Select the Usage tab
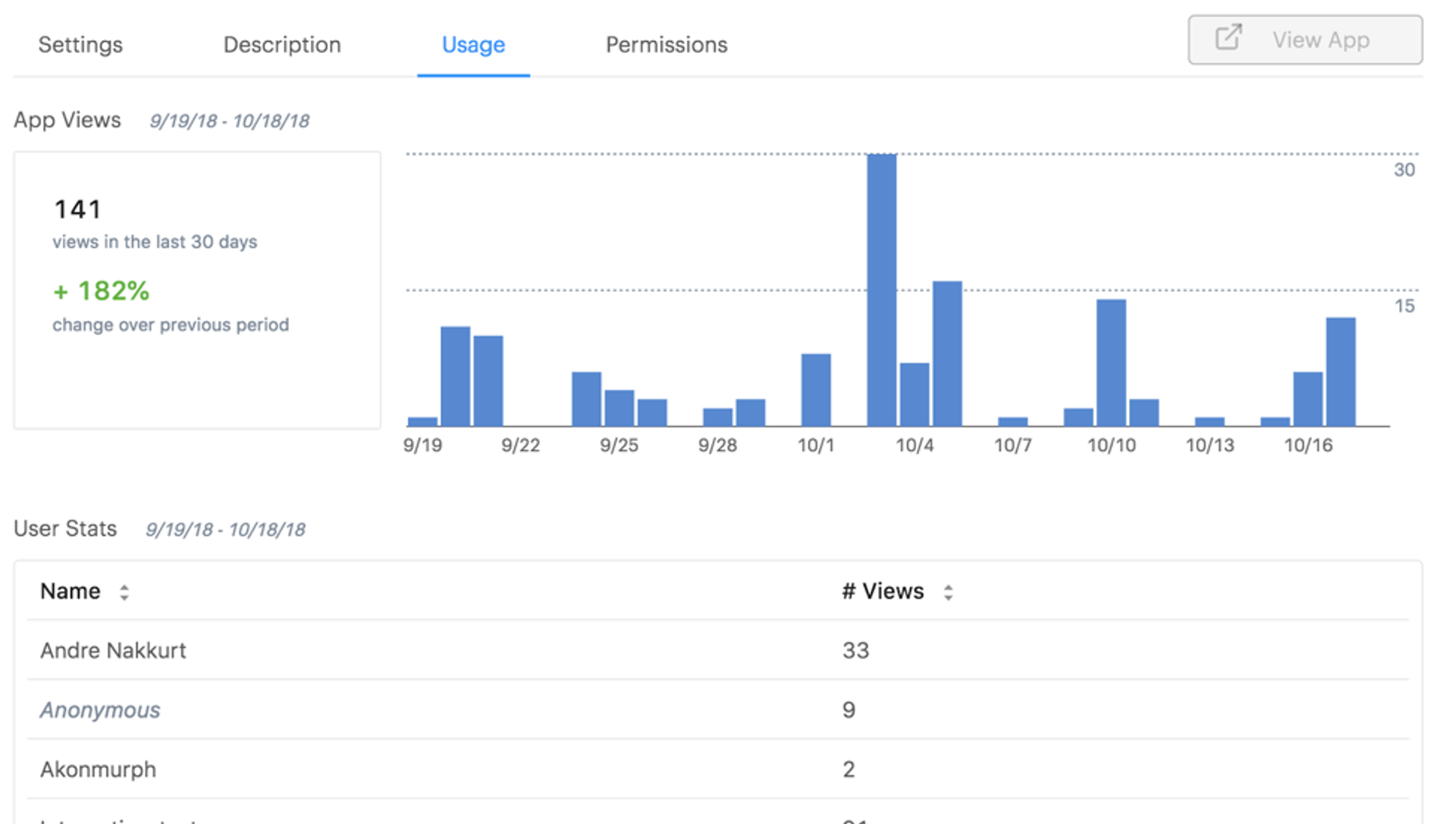 point(473,45)
